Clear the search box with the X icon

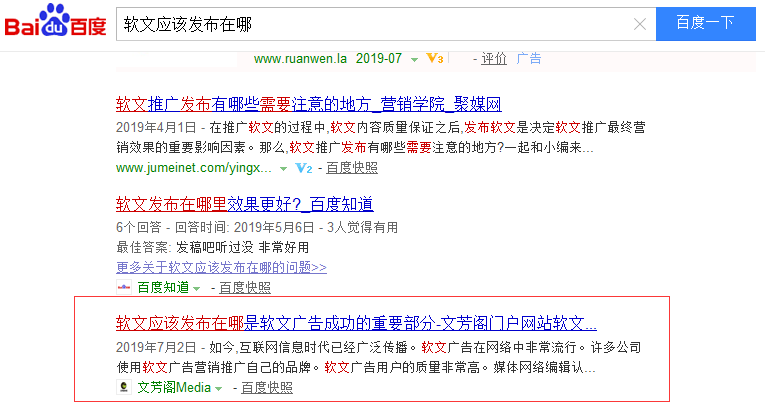point(640,24)
